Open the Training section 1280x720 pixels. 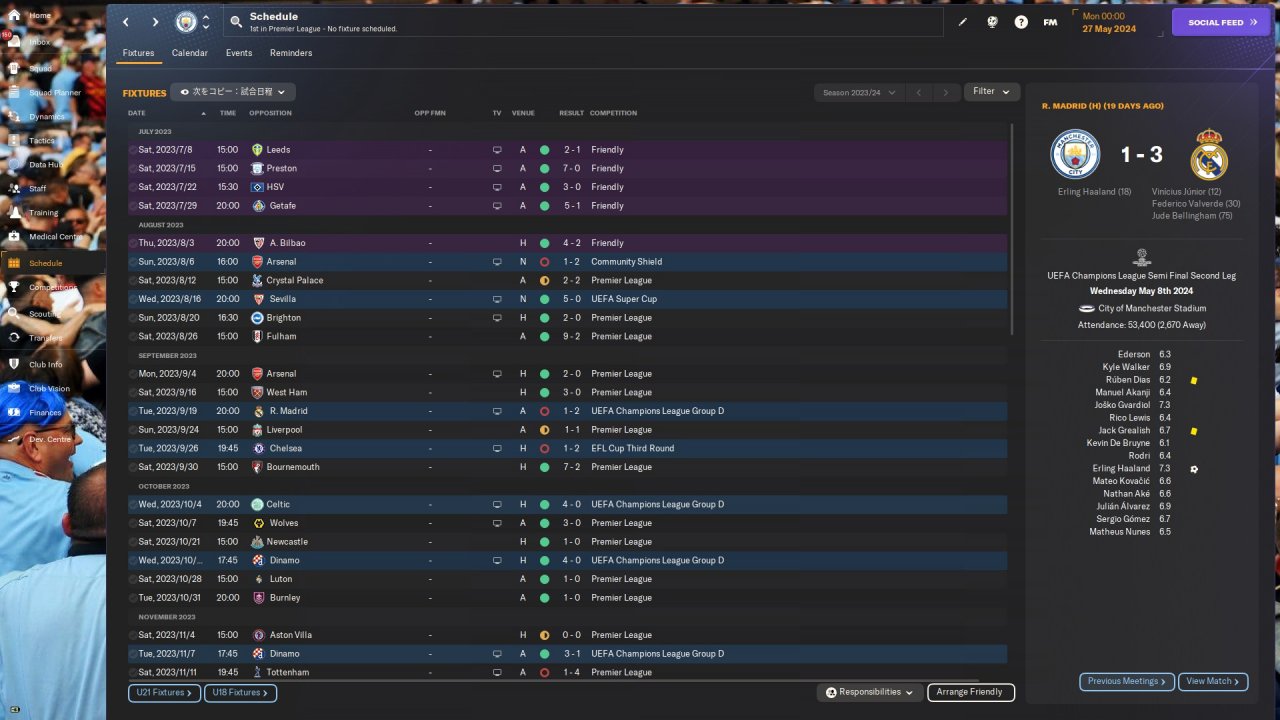click(43, 213)
